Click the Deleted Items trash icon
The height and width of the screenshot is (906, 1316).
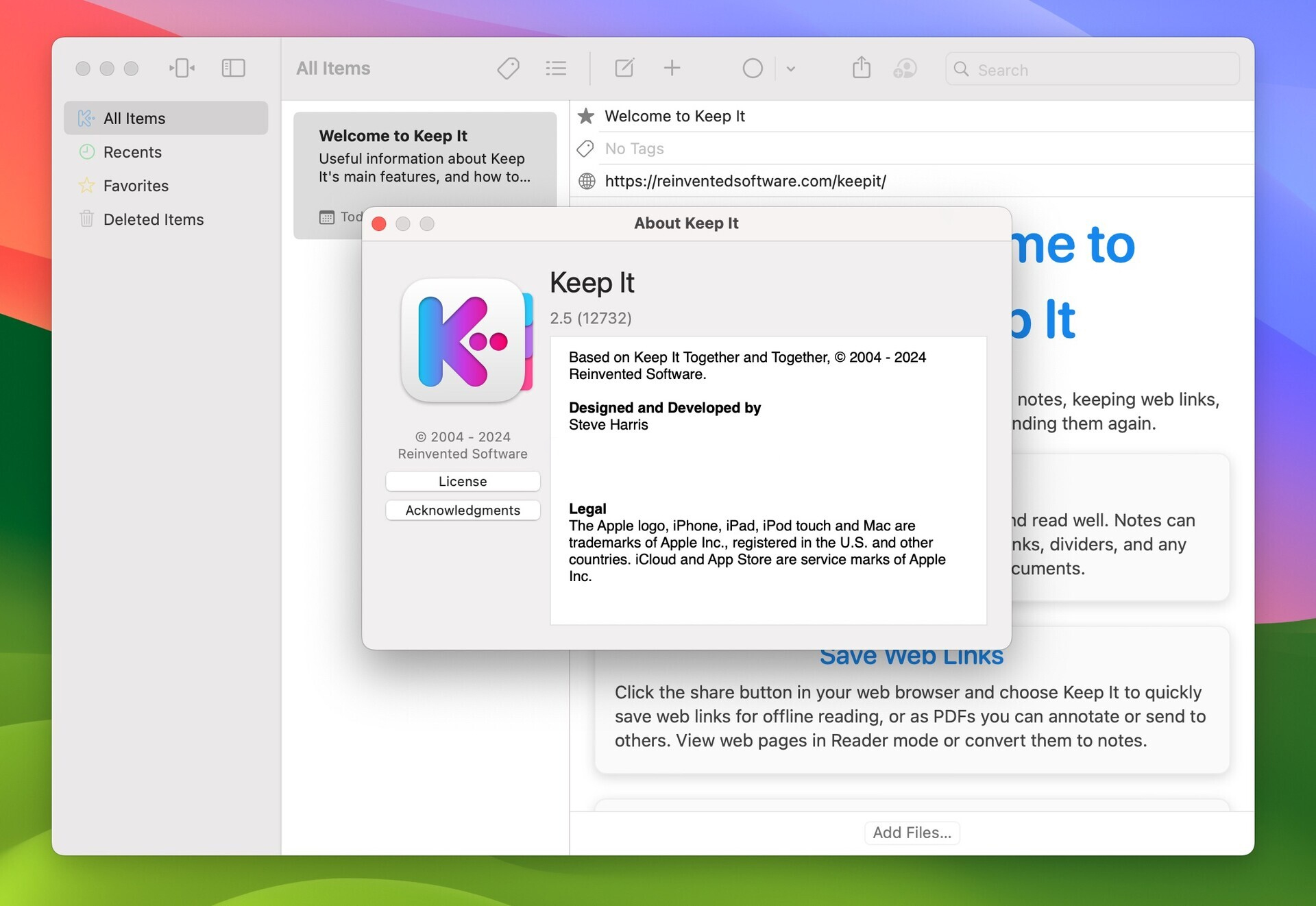(x=86, y=219)
